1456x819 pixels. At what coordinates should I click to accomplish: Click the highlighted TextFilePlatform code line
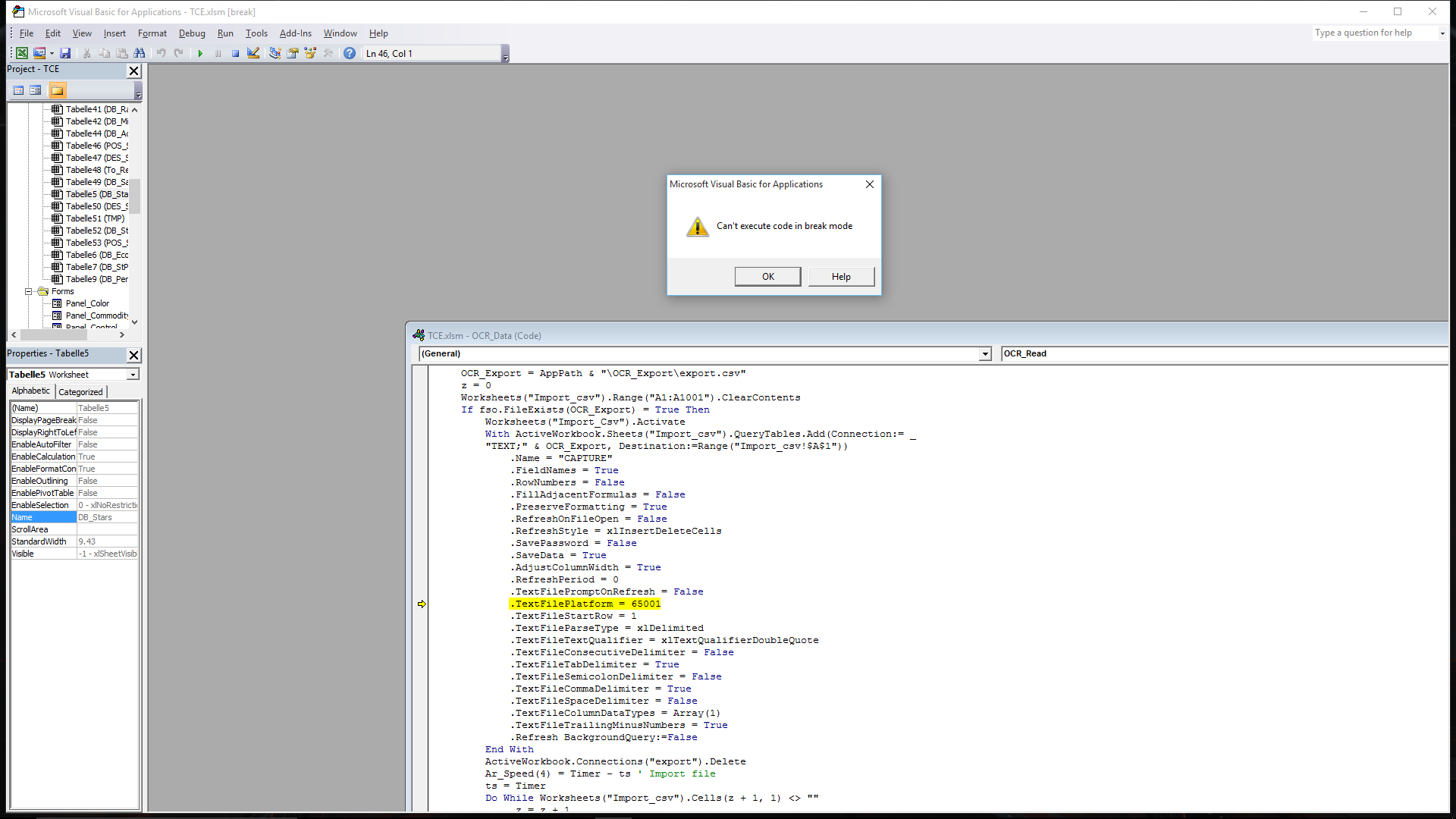(x=585, y=604)
